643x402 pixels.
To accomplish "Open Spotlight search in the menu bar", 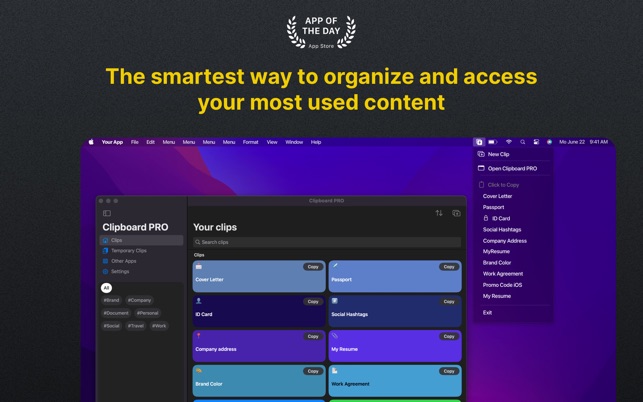I will 522,142.
